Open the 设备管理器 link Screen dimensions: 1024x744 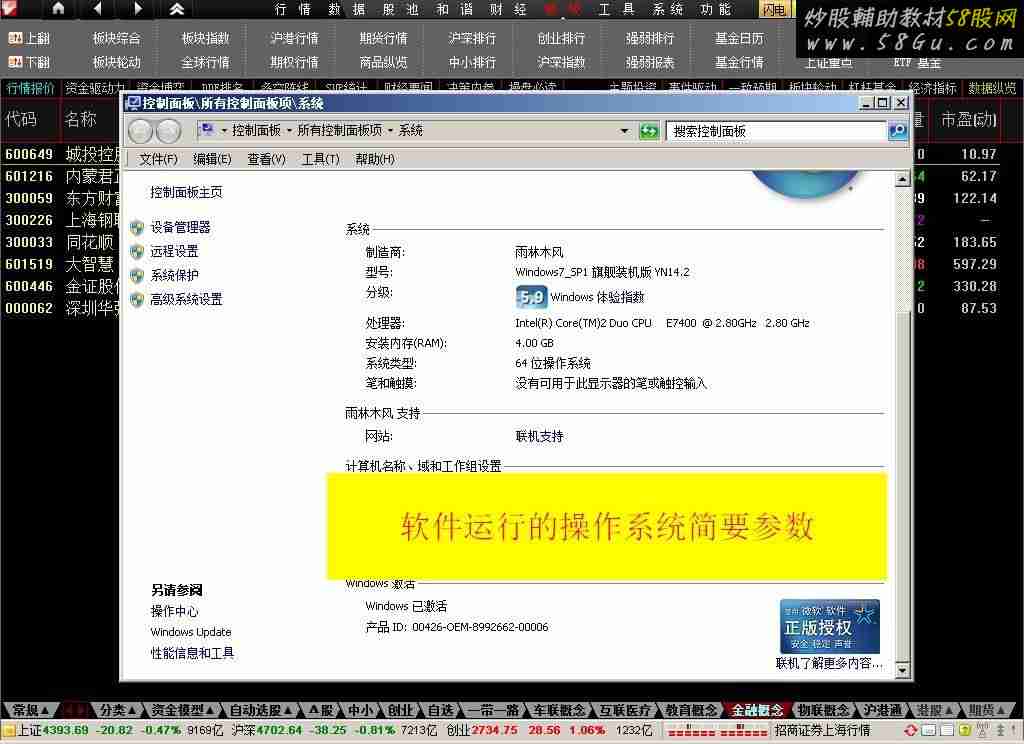180,227
